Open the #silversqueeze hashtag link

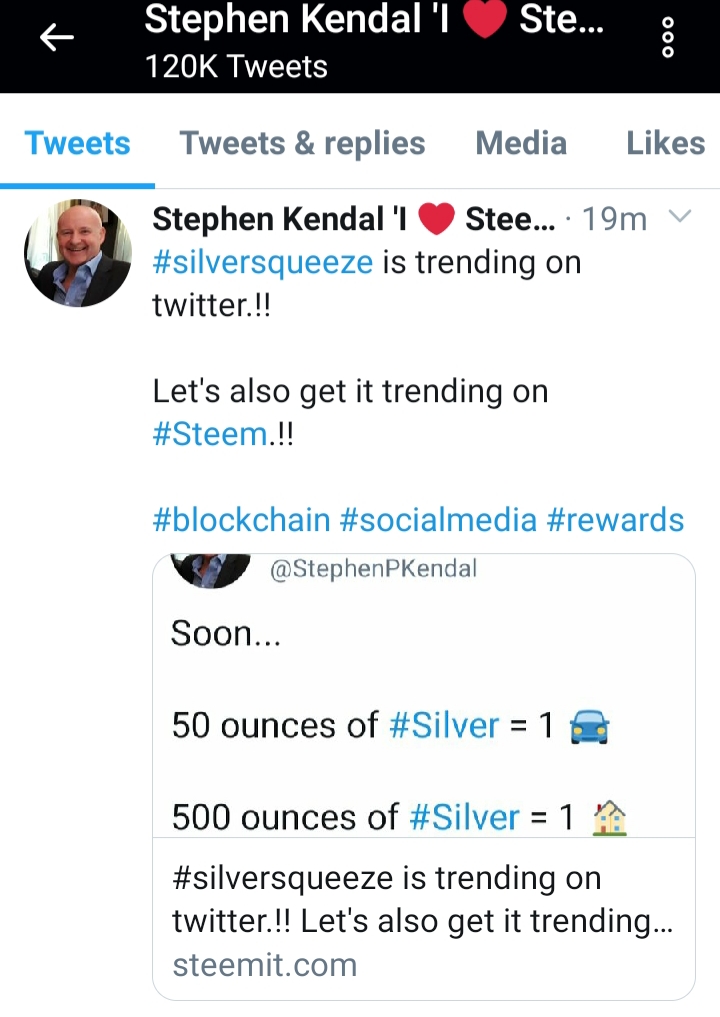(x=263, y=263)
